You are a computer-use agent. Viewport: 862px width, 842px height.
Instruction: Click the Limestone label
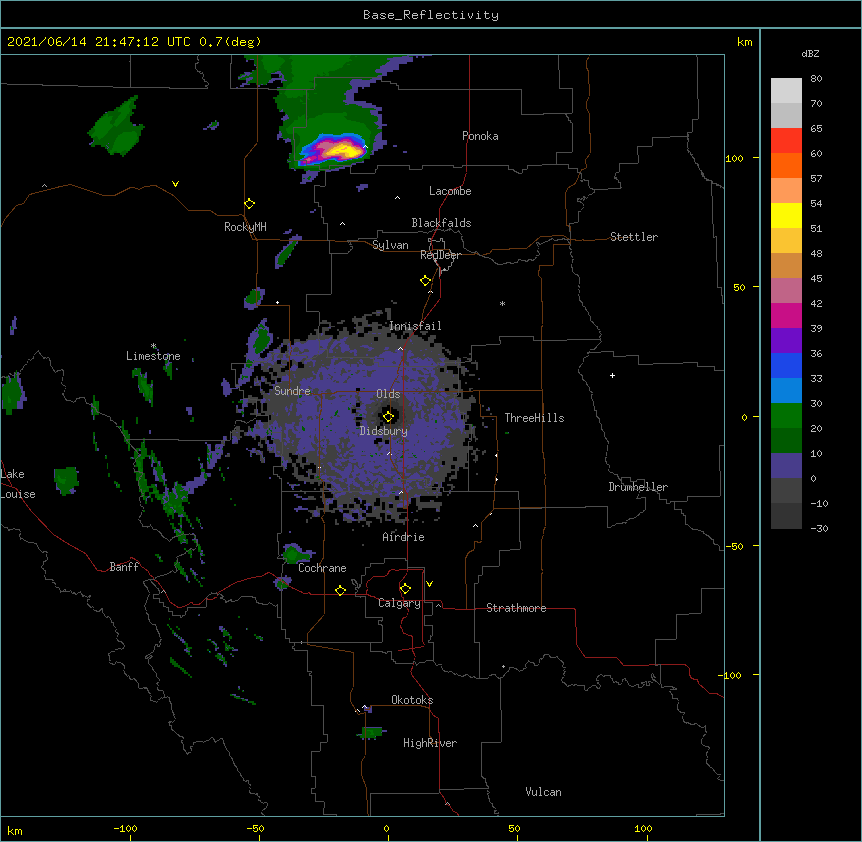coord(153,356)
